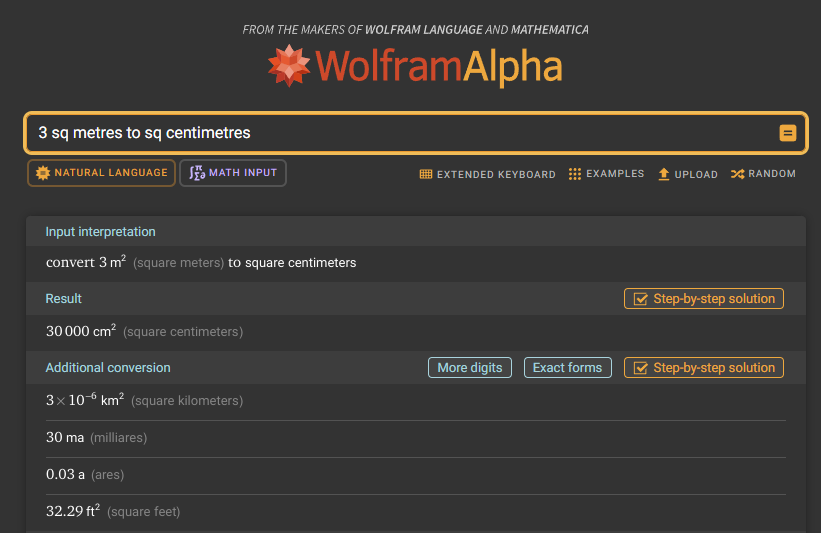Click the Exact forms button
The image size is (821, 533).
point(568,368)
